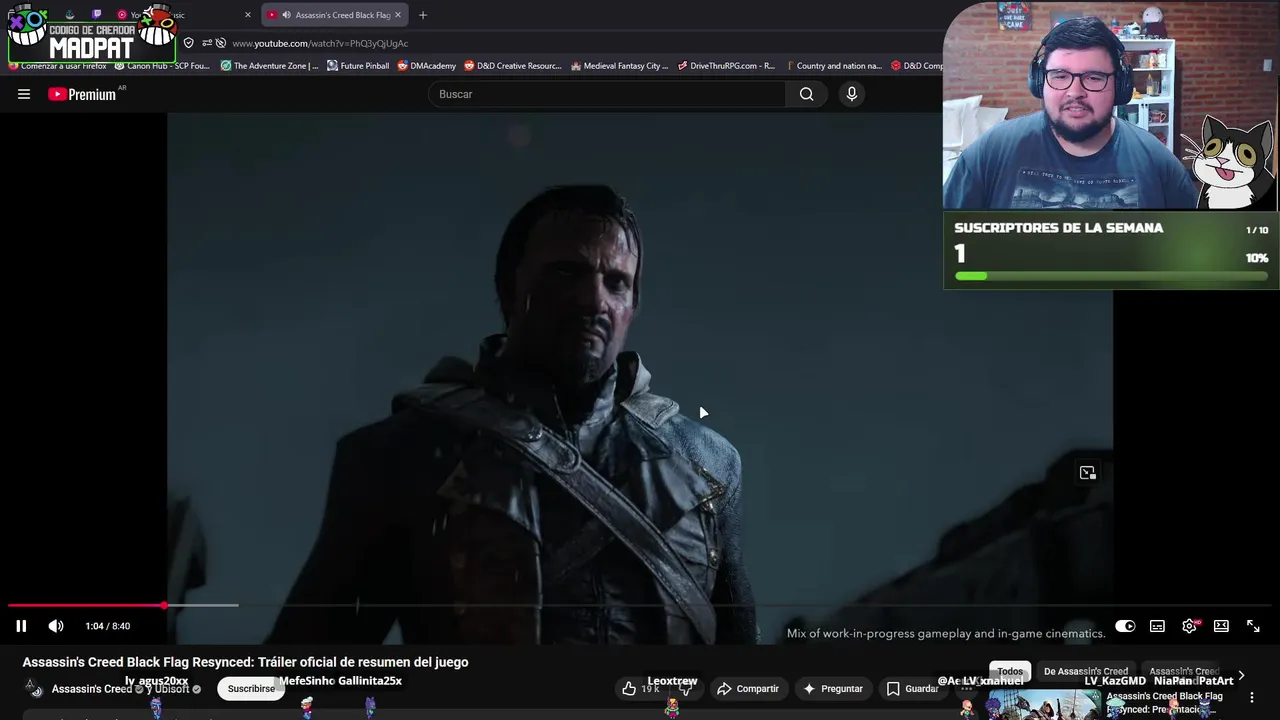The width and height of the screenshot is (1280, 720).
Task: Toggle subtitles on the player
Action: (x=1157, y=626)
